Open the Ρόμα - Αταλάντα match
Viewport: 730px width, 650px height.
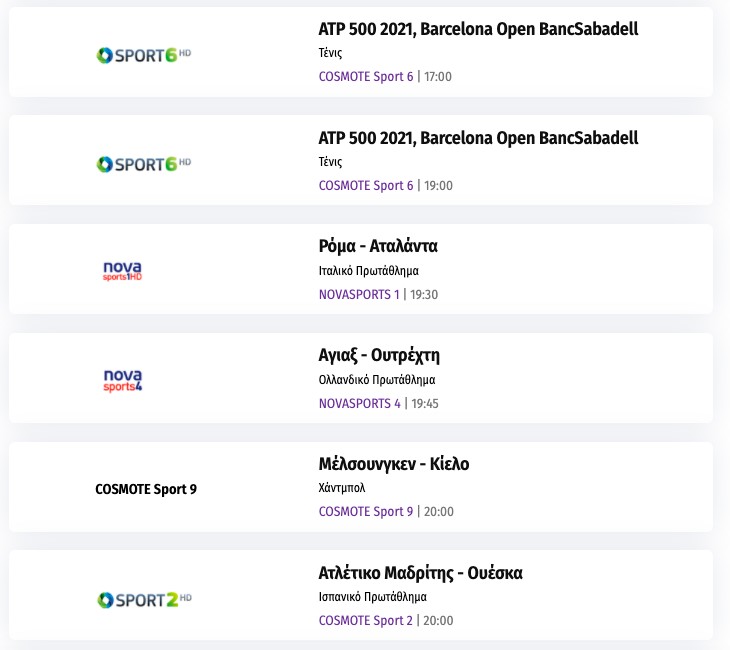[378, 246]
